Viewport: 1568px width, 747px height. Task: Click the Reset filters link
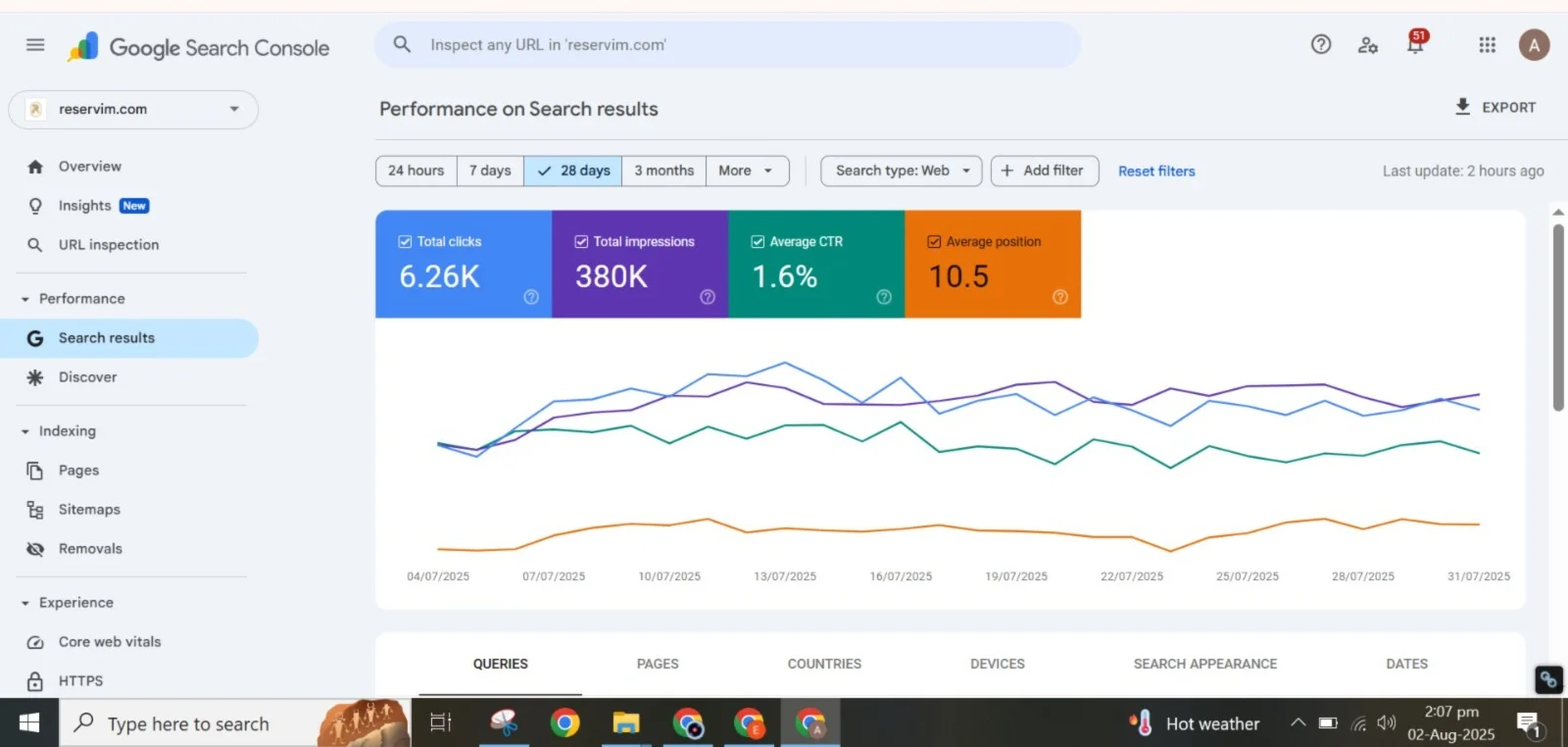[1156, 172]
